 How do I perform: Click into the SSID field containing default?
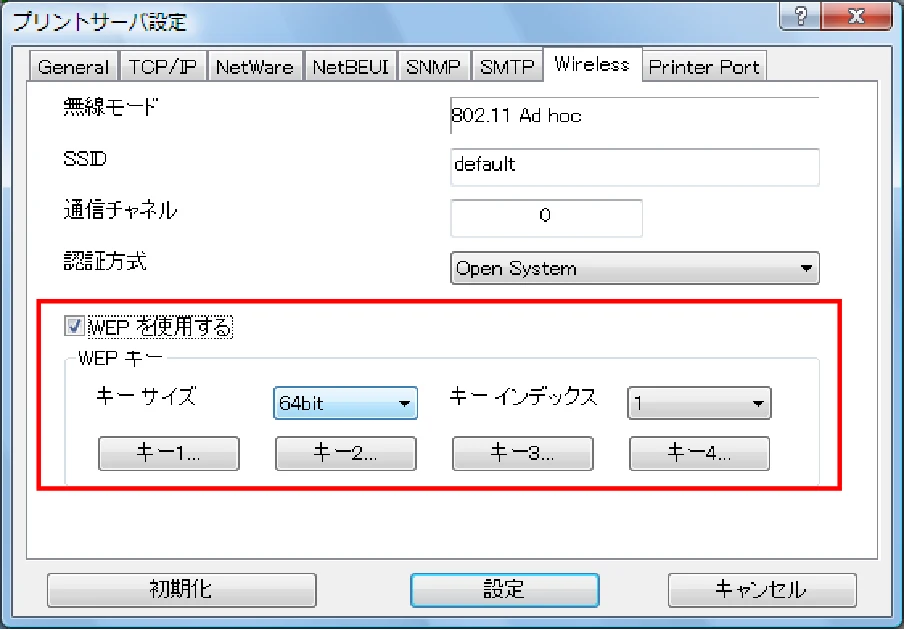[x=634, y=167]
